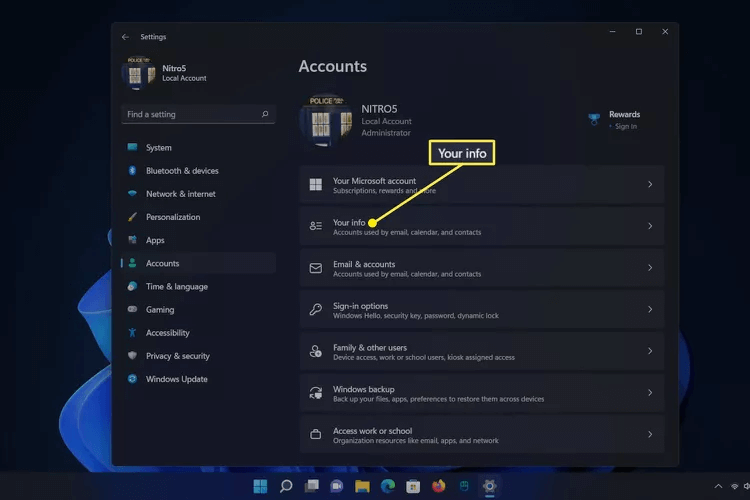This screenshot has width=750, height=500.
Task: Open Email & accounts page
Action: point(482,268)
